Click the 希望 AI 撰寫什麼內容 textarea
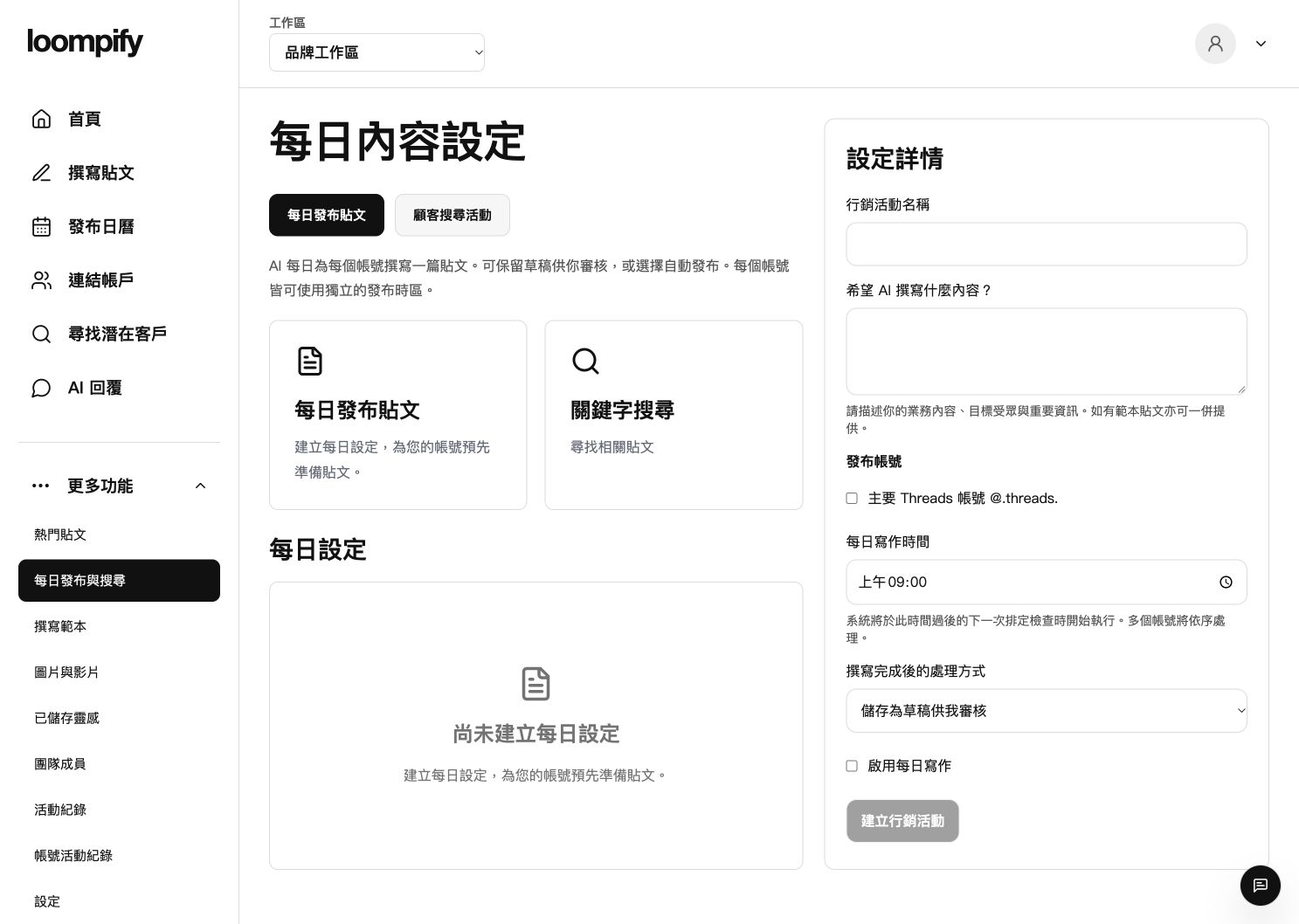This screenshot has height=924, width=1299. [x=1047, y=351]
